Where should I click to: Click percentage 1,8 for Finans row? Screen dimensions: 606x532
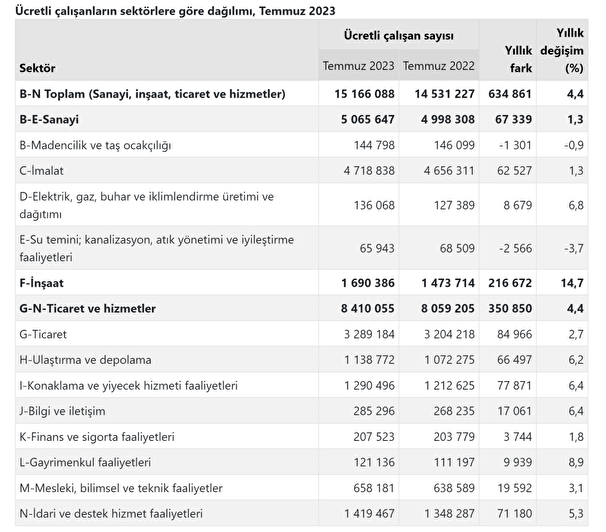click(x=576, y=437)
